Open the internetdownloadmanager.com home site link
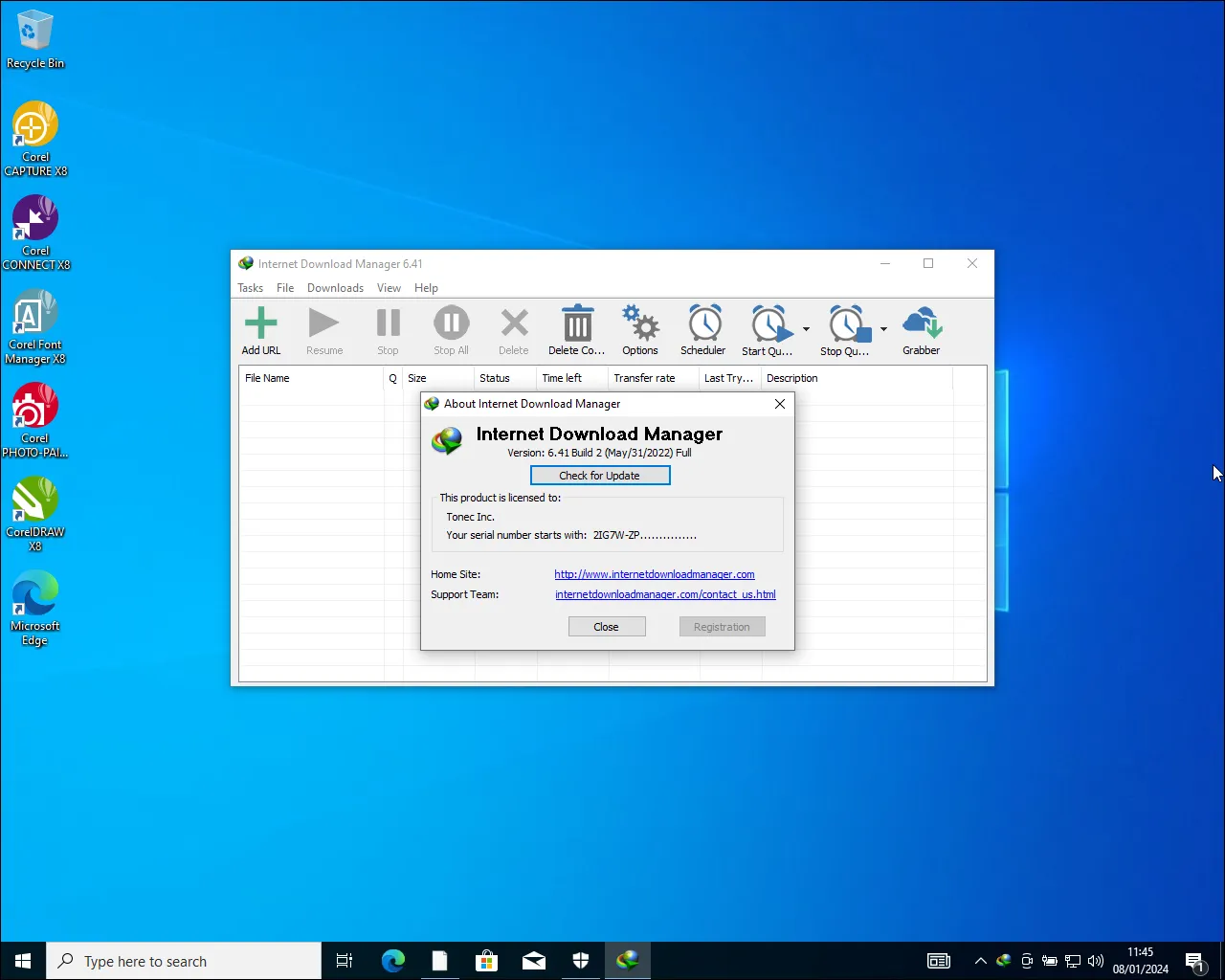The width and height of the screenshot is (1225, 980). tap(655, 574)
